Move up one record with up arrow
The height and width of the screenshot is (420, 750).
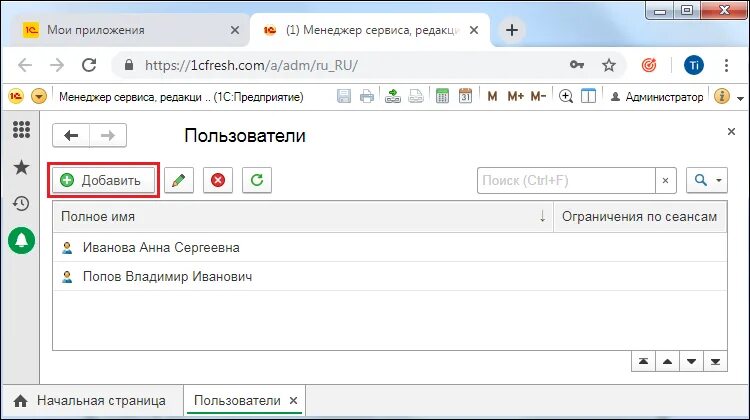(x=667, y=362)
